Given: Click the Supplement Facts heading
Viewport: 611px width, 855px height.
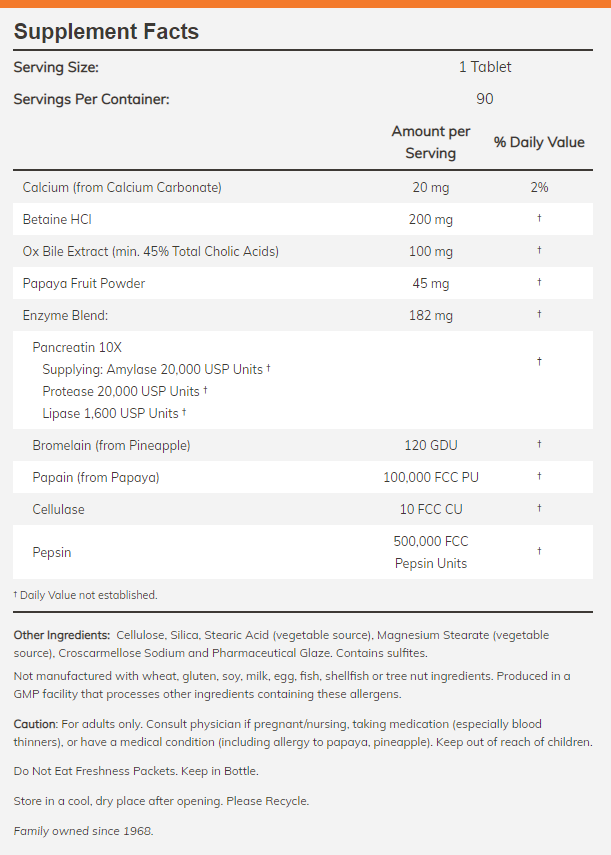Looking at the screenshot, I should point(106,32).
